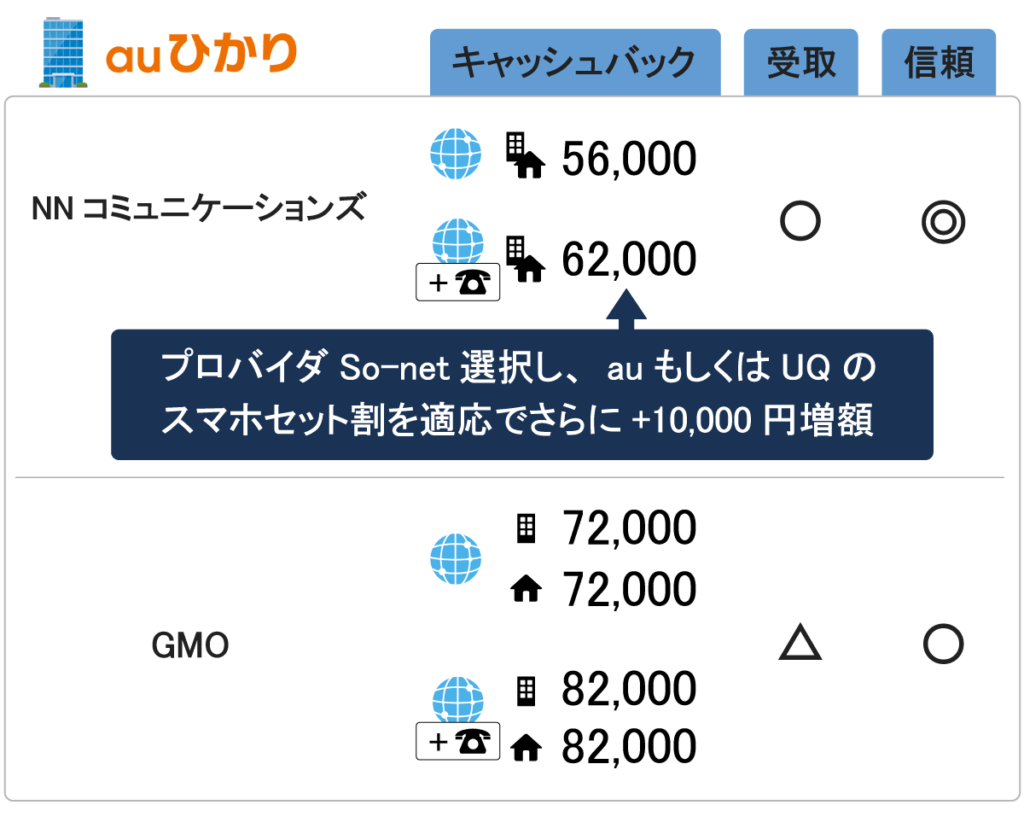Click the apartment building icon next to 82,000
The width and height of the screenshot is (1024, 834).
(526, 691)
